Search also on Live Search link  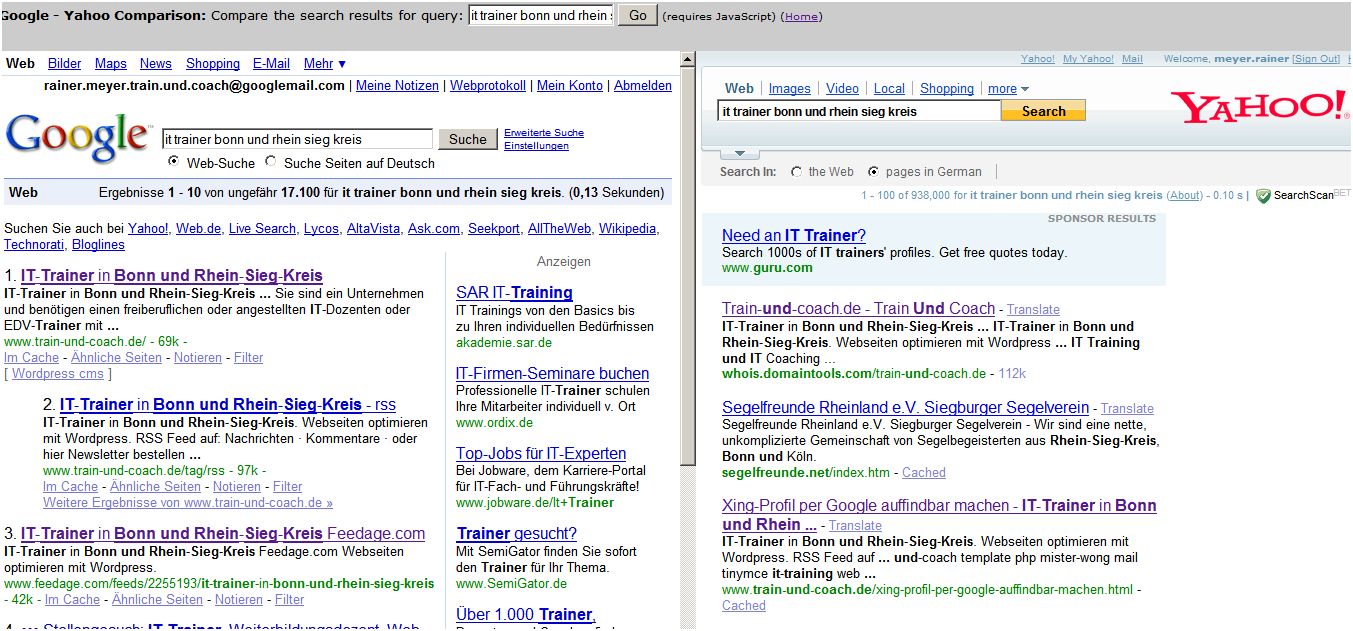[262, 229]
